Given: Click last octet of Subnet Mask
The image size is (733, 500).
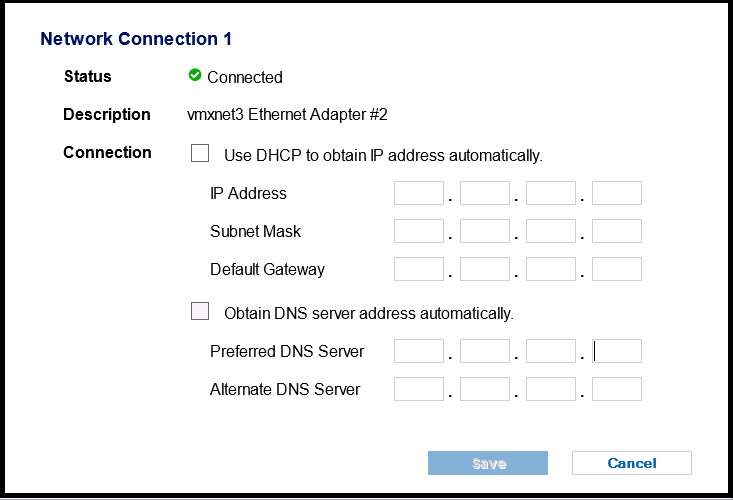Looking at the screenshot, I should coord(617,231).
